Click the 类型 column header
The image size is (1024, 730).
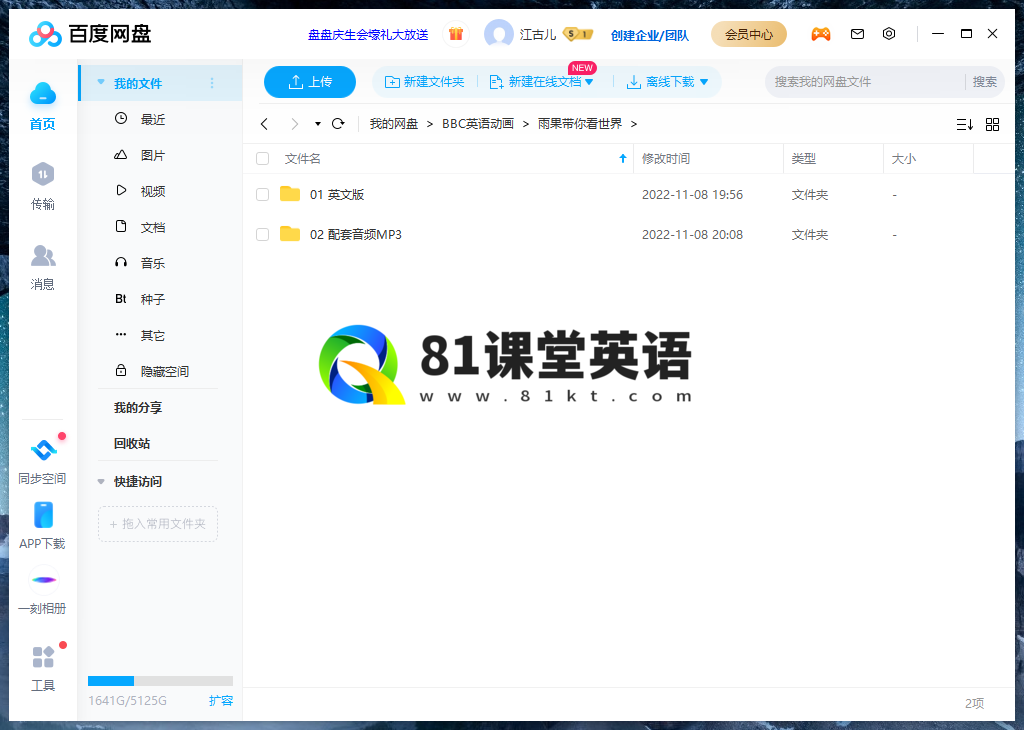(833, 159)
